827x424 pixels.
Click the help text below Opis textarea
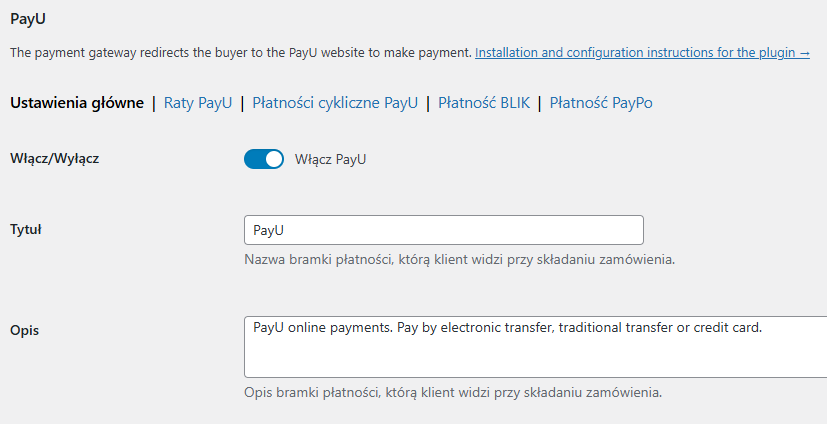[x=452, y=391]
